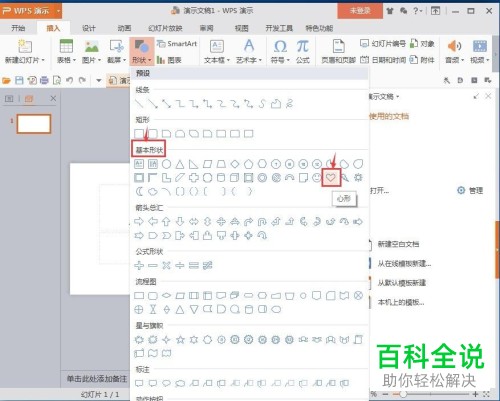Image resolution: width=500 pixels, height=401 pixels.
Task: Click 从在线模板新建... link
Action: click(404, 264)
